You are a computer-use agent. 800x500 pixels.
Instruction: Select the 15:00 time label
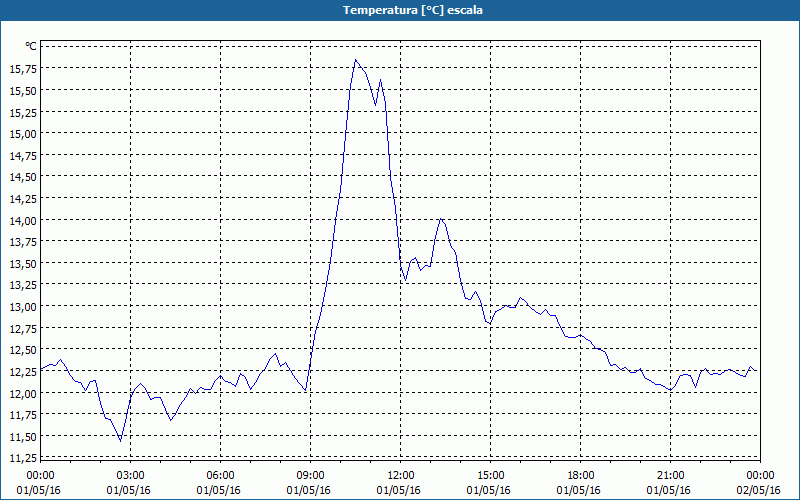click(x=490, y=476)
